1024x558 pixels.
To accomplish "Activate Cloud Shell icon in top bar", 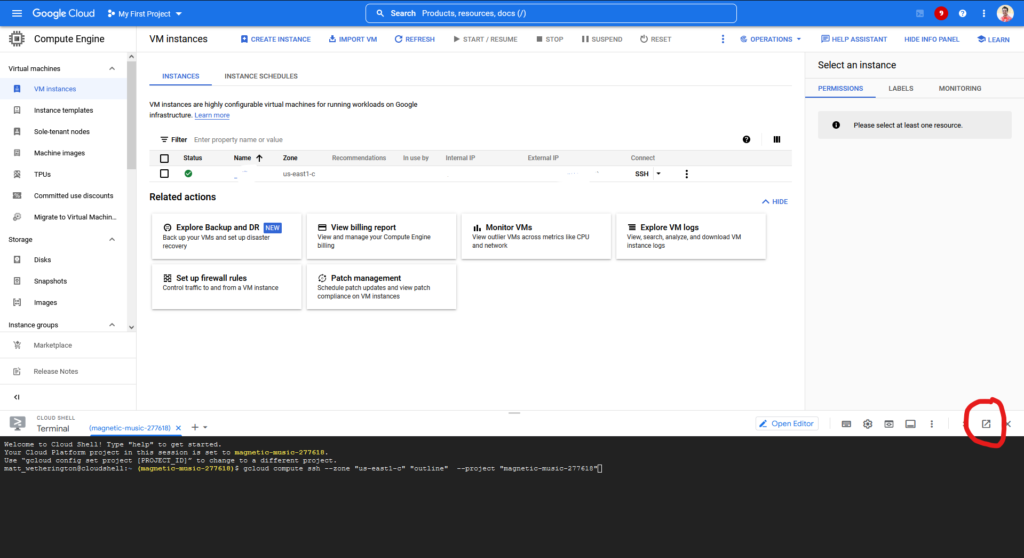I will click(920, 13).
